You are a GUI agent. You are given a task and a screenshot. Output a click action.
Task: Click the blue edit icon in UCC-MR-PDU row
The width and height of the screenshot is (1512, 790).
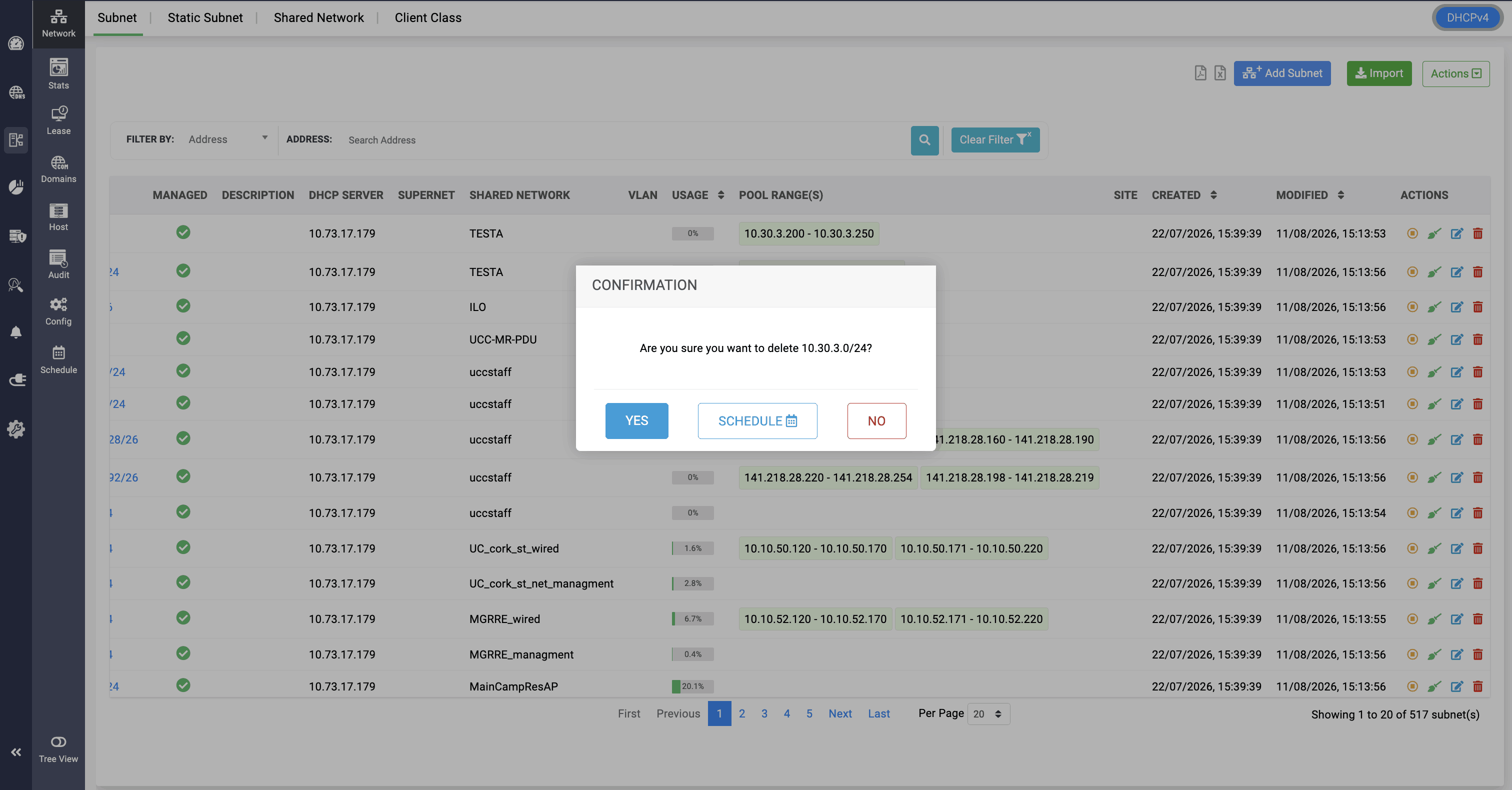(1457, 339)
